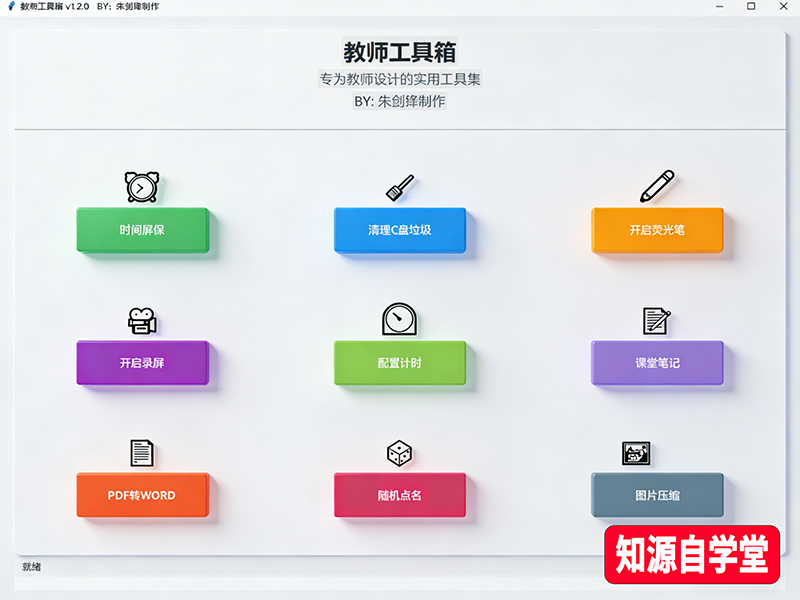Click the app feather icon in title bar
Viewport: 800px width, 600px height.
tap(11, 6)
